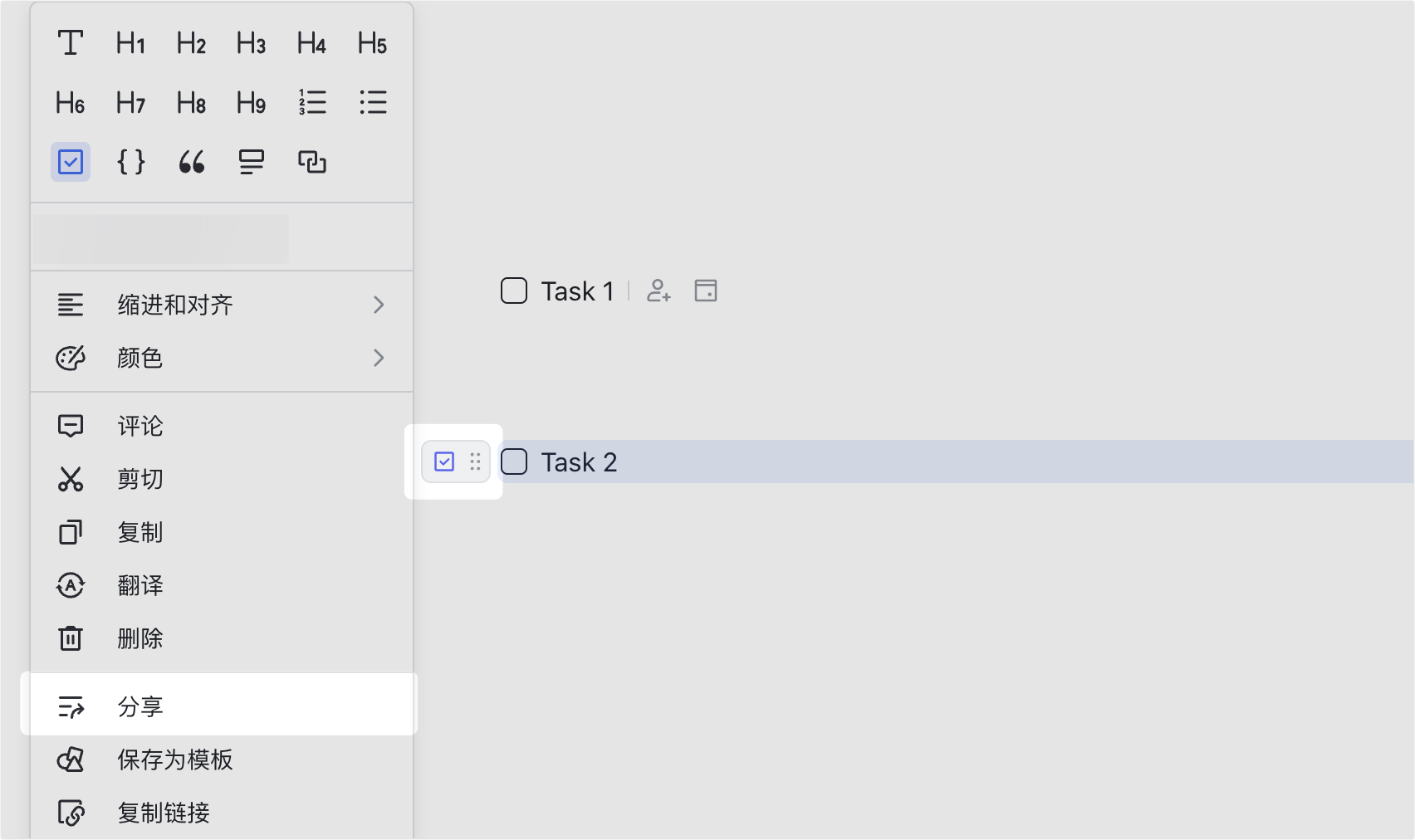Toggle the highlighted to-do block type
Viewport: 1415px width, 840px height.
click(71, 162)
